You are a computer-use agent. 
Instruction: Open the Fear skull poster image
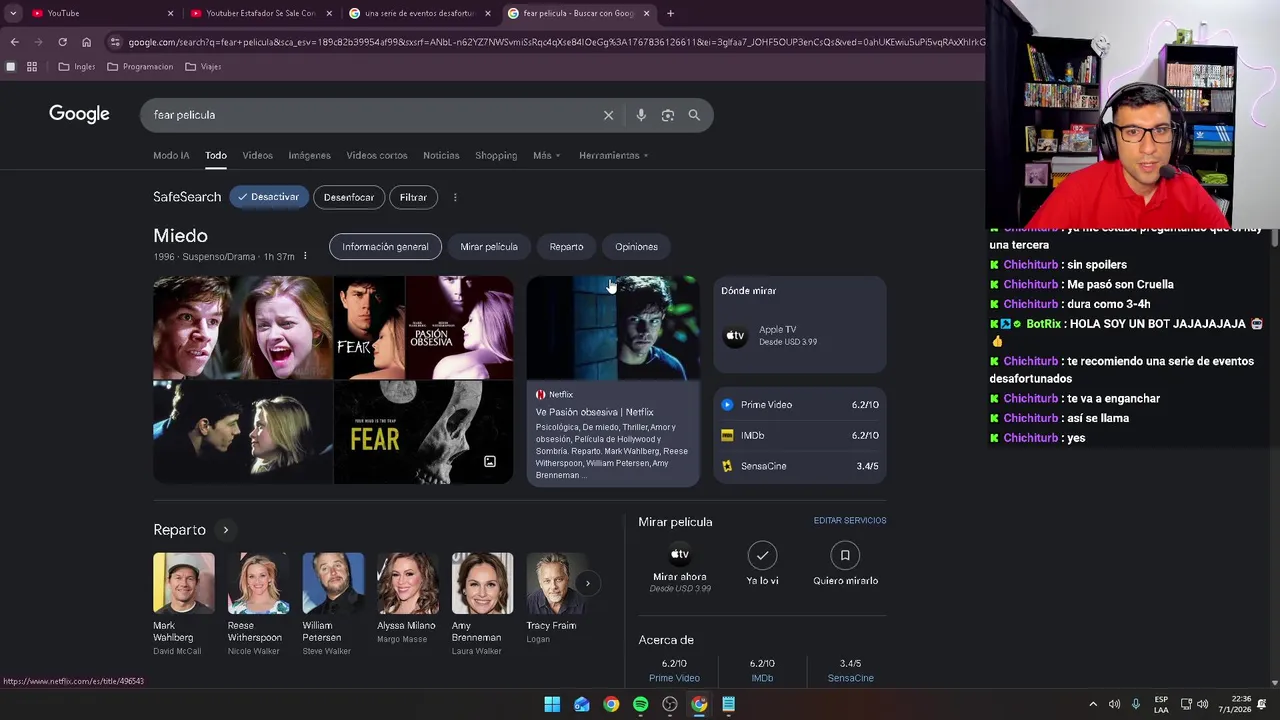coord(423,432)
